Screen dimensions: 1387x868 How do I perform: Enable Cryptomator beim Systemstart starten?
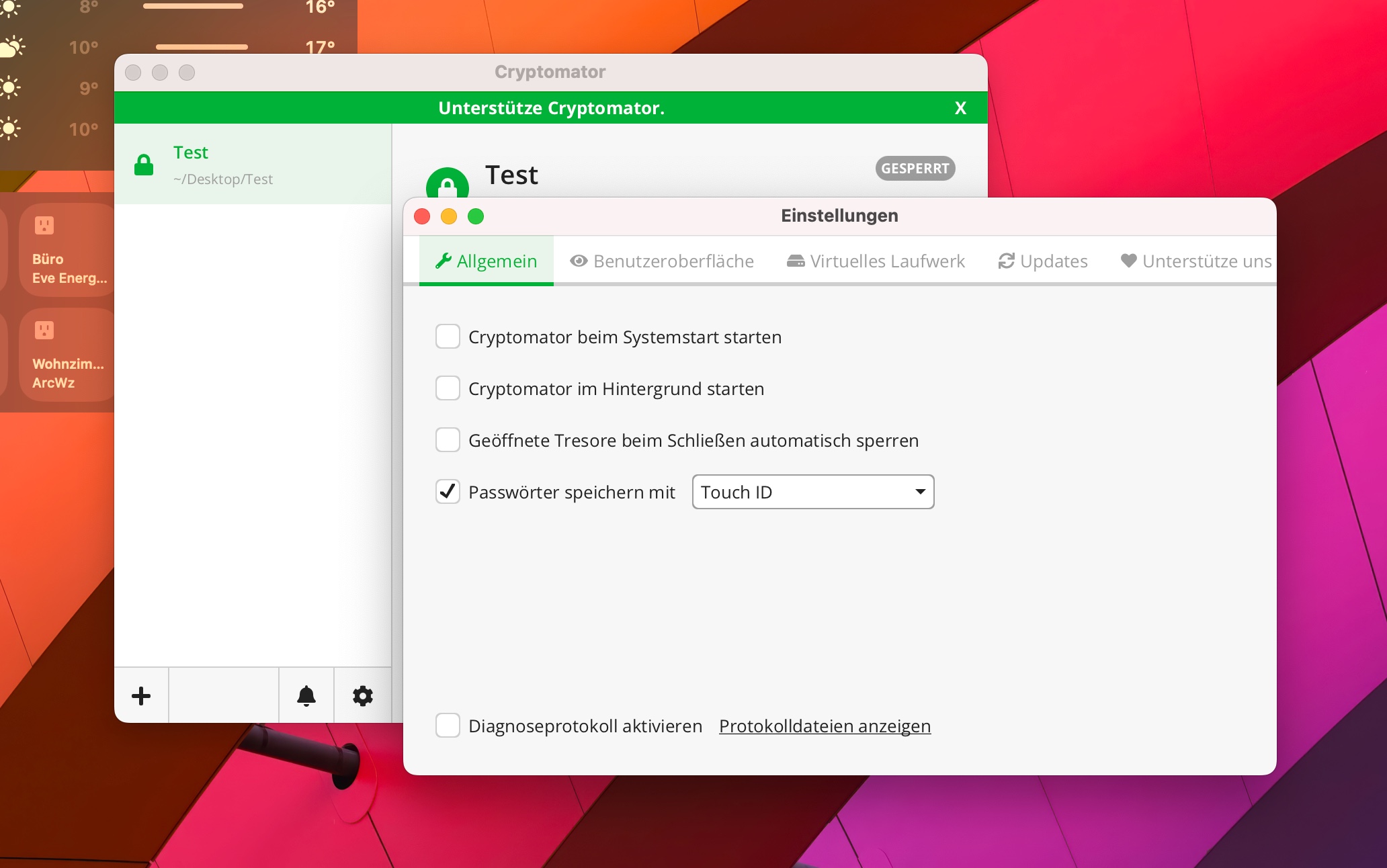448,337
